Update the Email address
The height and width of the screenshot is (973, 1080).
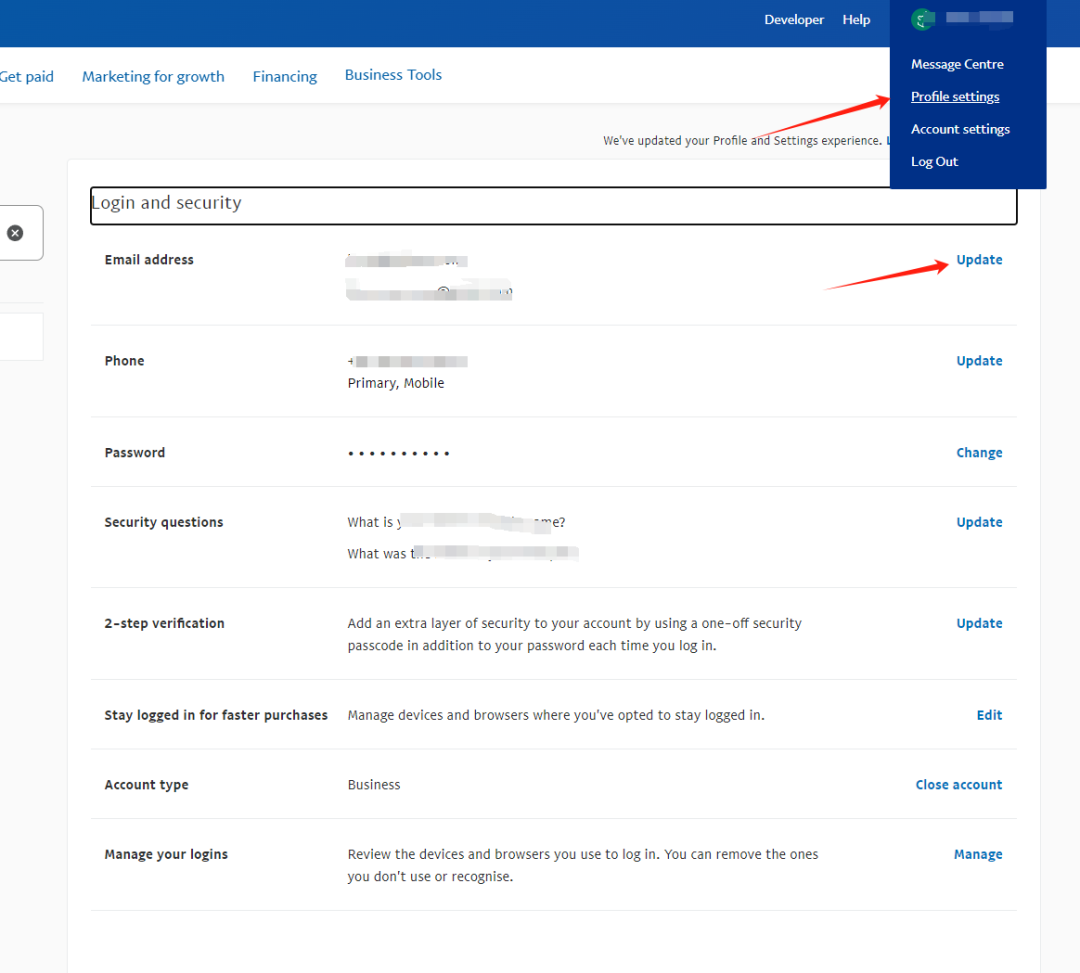click(979, 260)
